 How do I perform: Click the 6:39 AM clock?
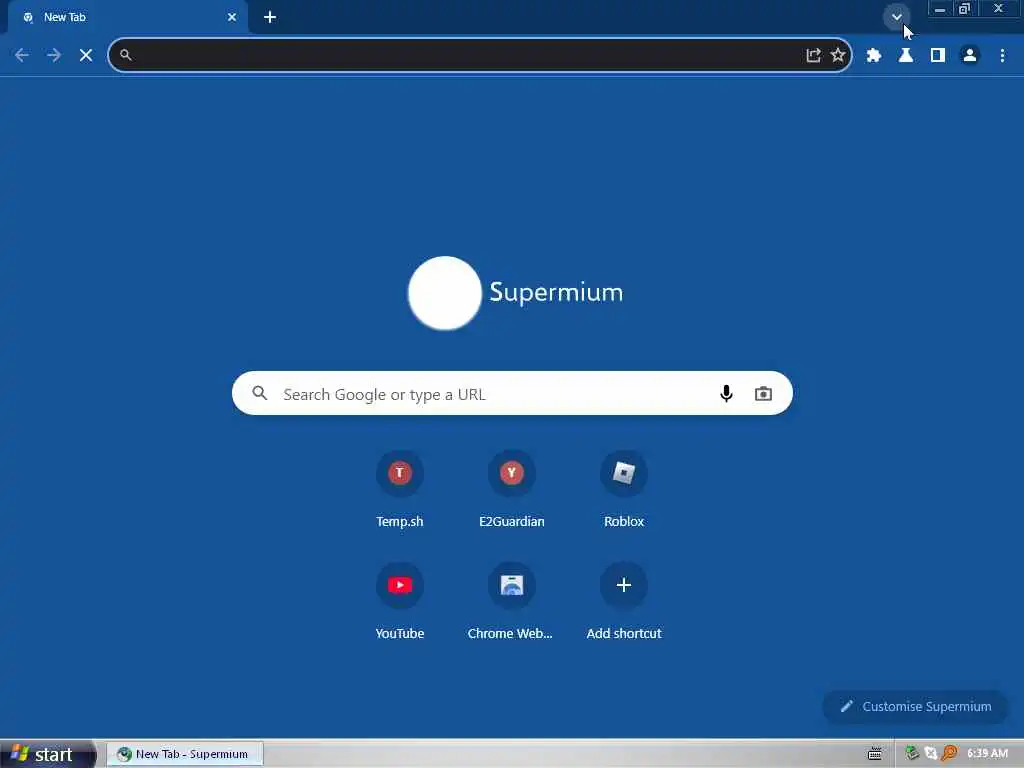987,754
